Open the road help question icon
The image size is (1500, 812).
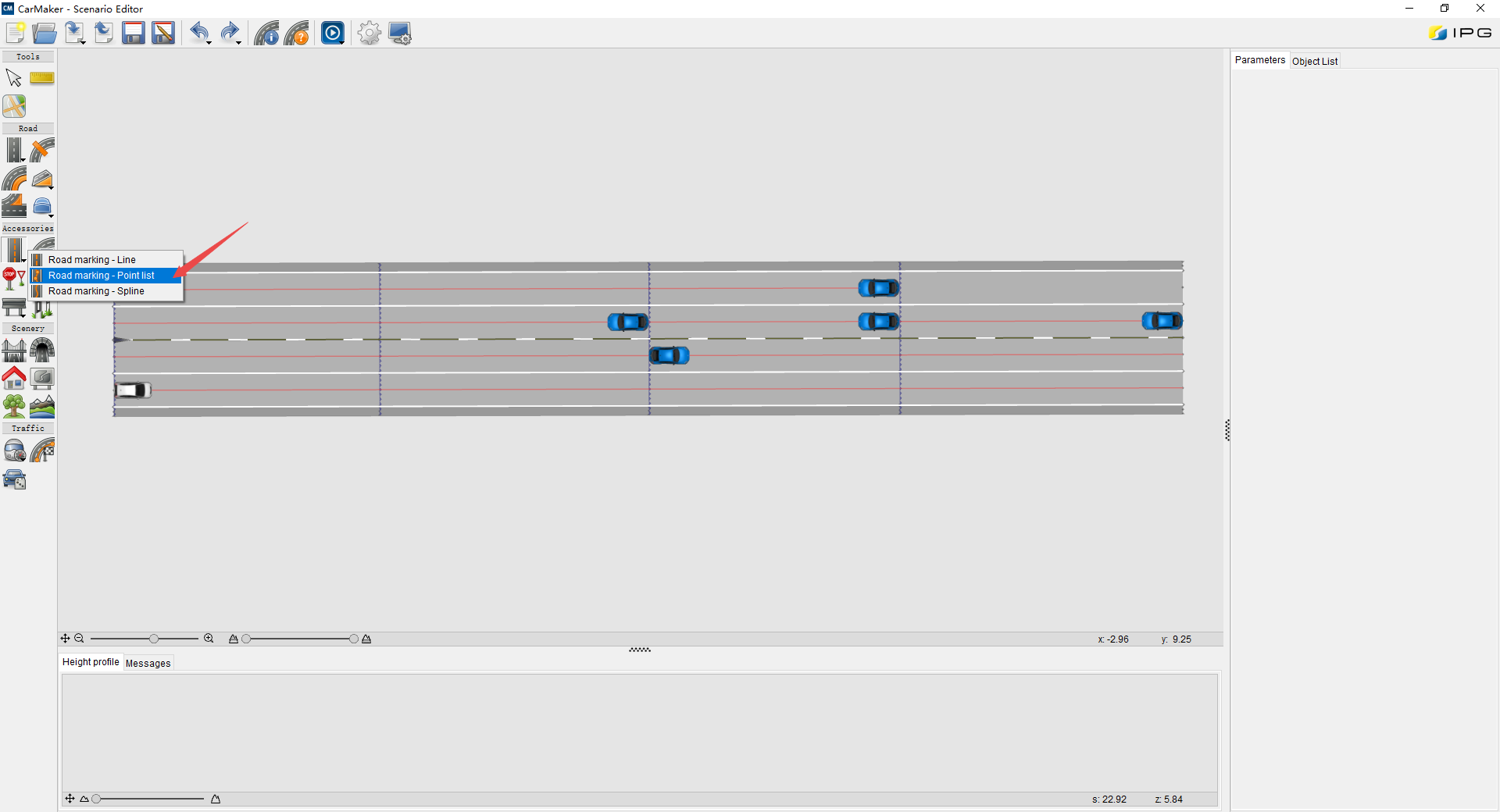(x=297, y=34)
